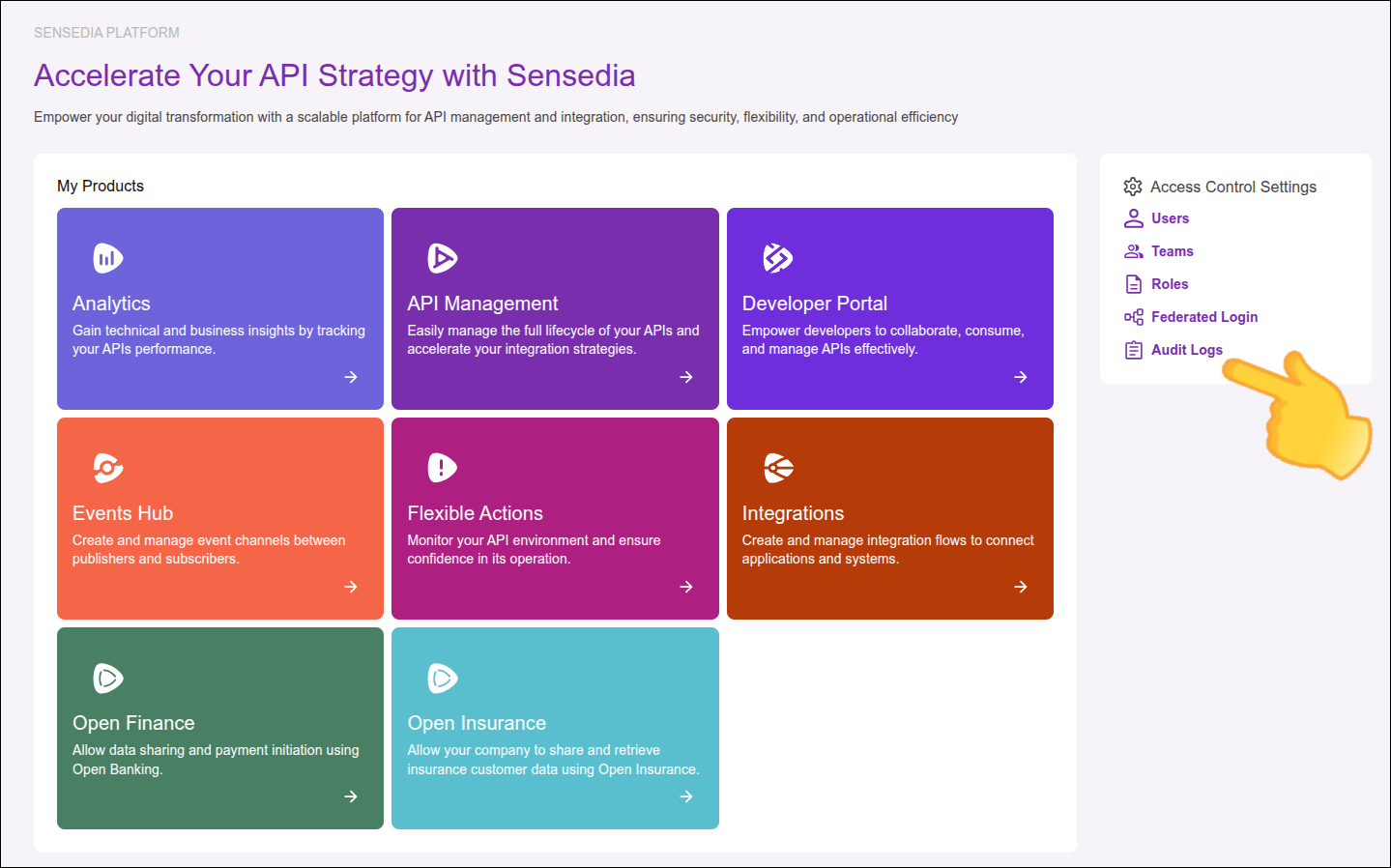Screen dimensions: 1391x868
Task: View the Audit Logs
Action: point(1186,350)
